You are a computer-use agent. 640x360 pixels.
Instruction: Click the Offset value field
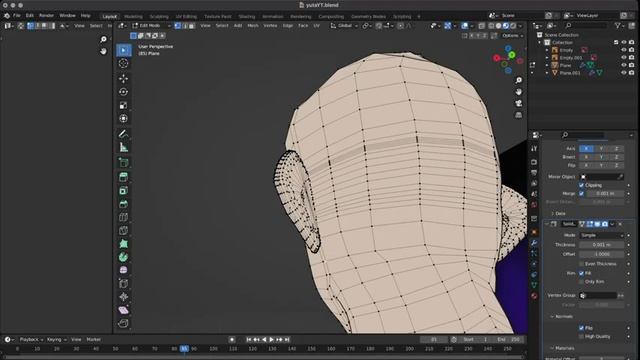point(602,254)
